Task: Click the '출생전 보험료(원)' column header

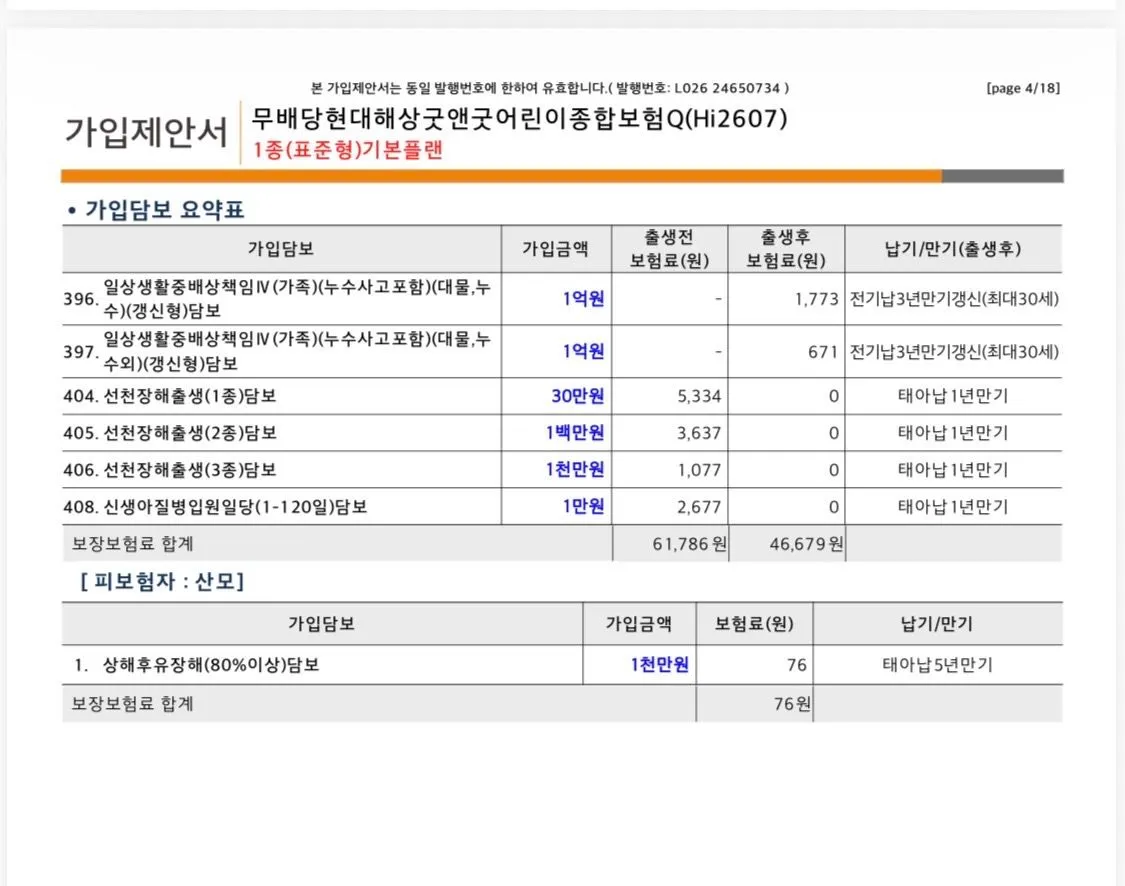Action: 669,249
